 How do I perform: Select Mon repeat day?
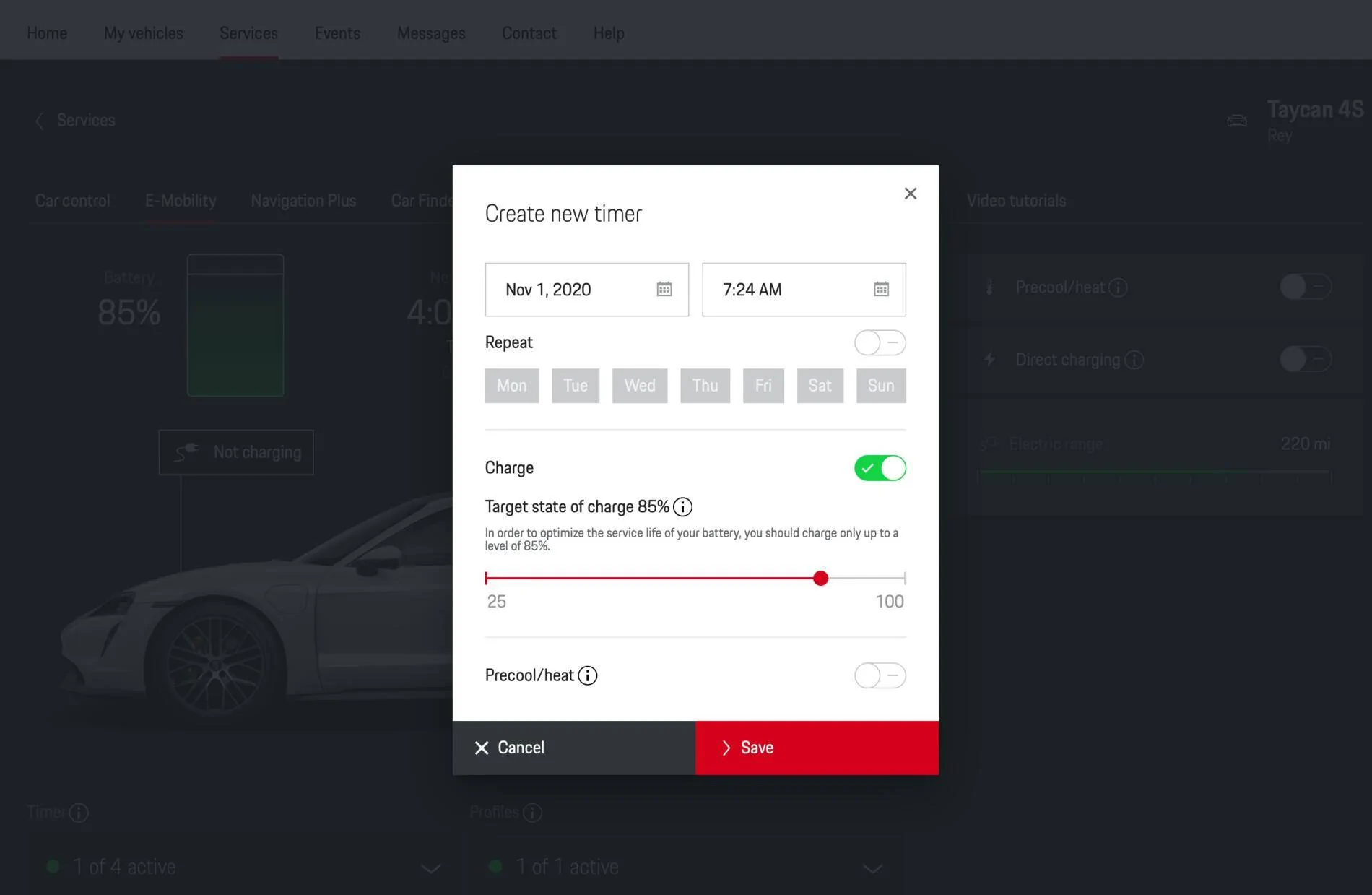pos(511,386)
